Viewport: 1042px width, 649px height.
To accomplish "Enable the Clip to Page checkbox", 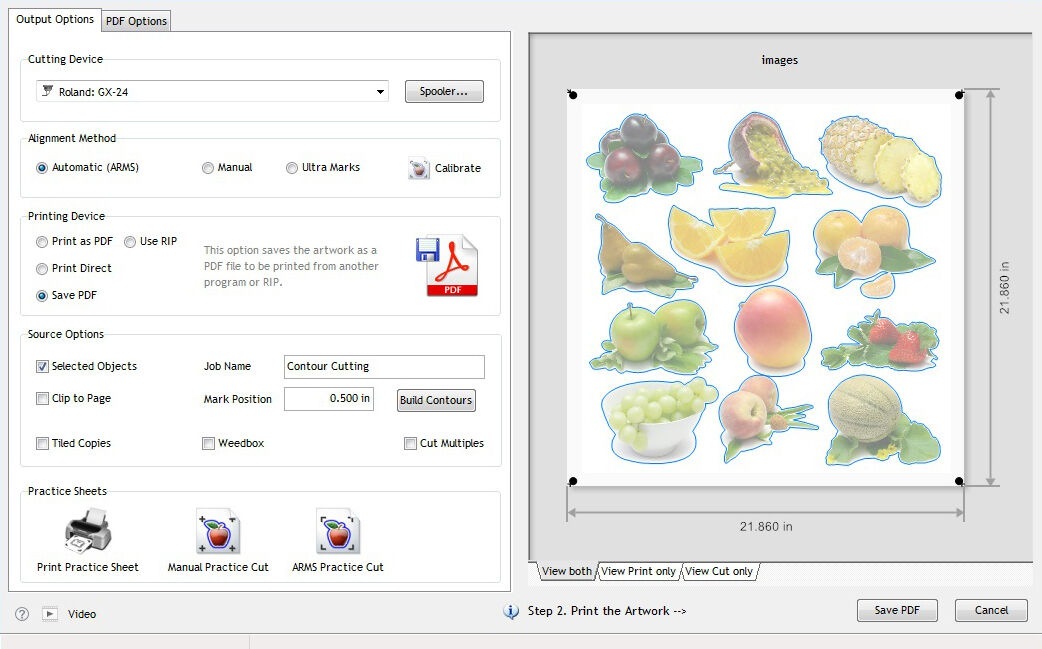I will pos(42,399).
